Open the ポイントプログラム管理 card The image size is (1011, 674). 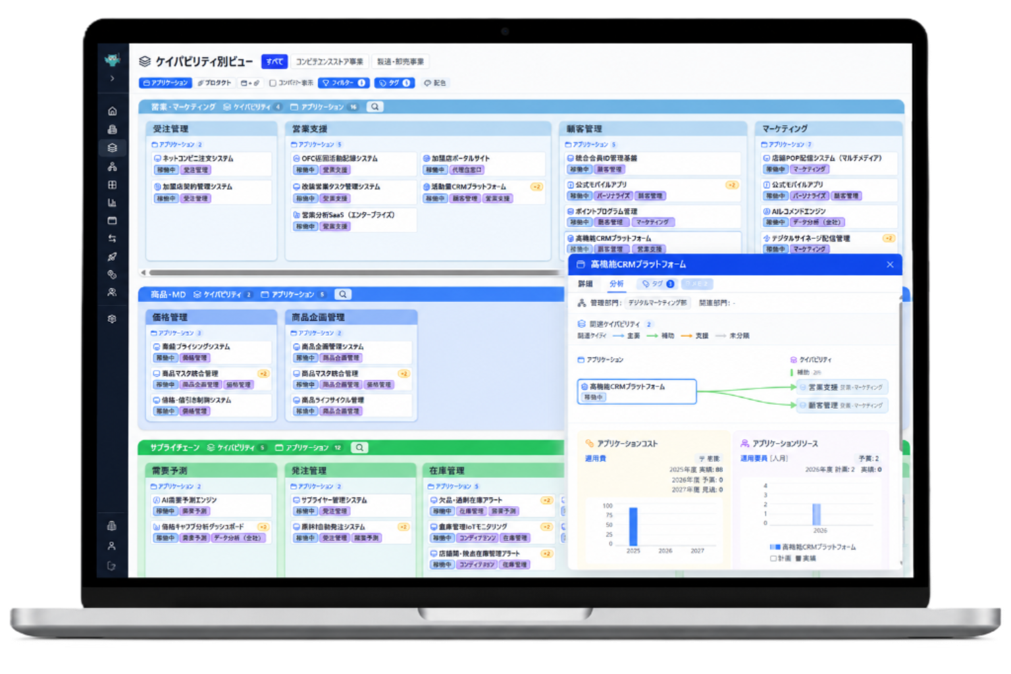tap(653, 217)
